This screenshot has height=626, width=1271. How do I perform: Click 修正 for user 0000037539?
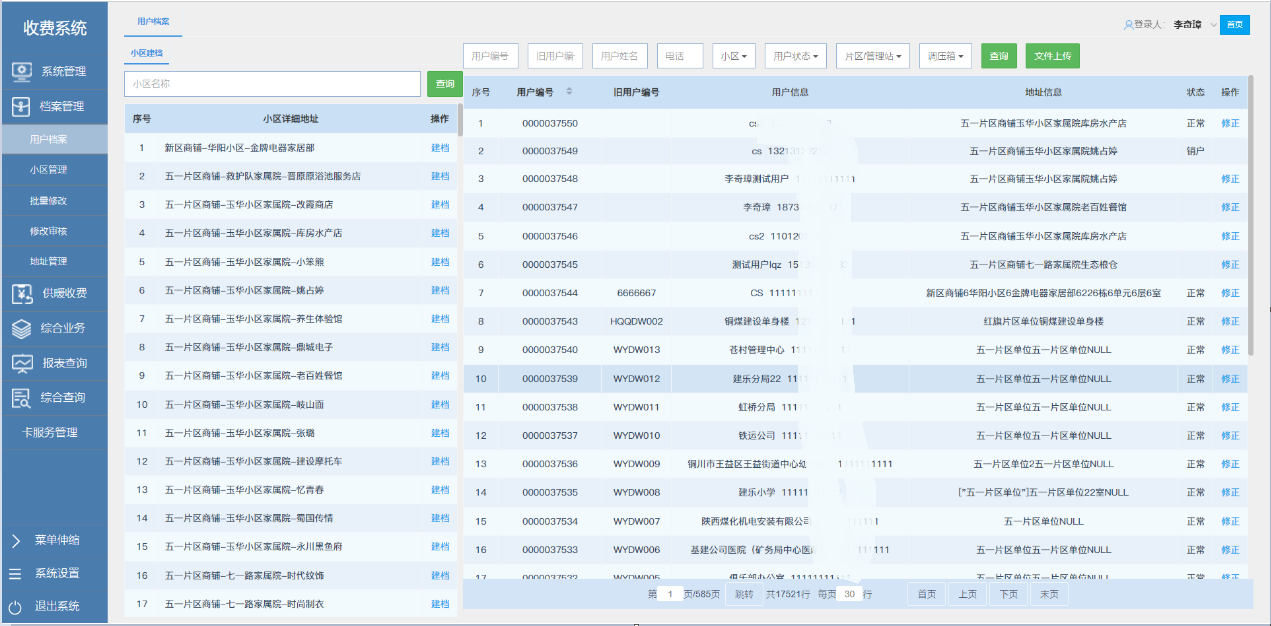click(1230, 379)
